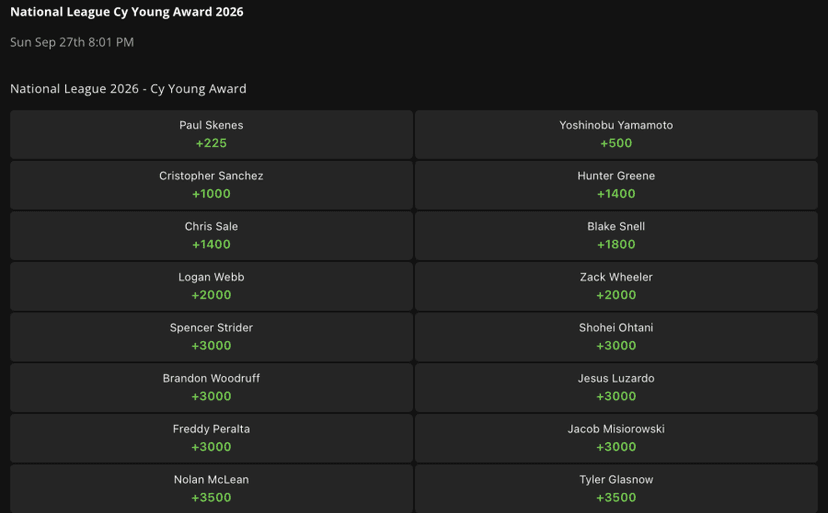Click the National League 2026 market heading

(128, 89)
